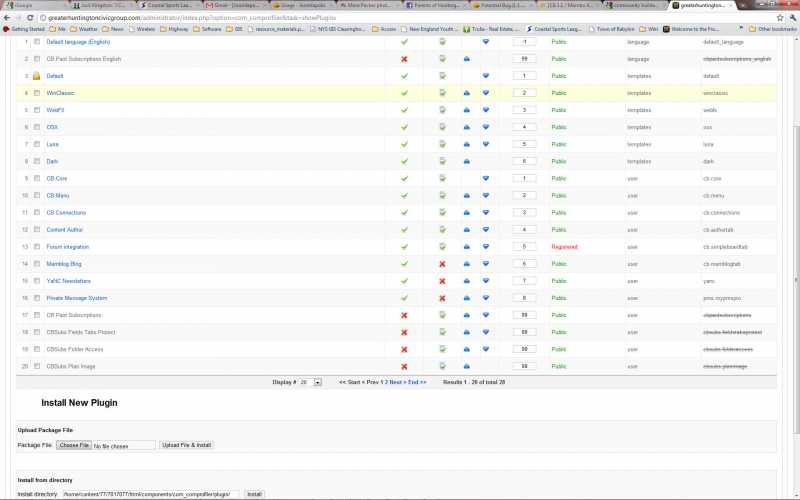This screenshot has height=500, width=800.
Task: Move Dark plugin up
Action: (x=466, y=161)
